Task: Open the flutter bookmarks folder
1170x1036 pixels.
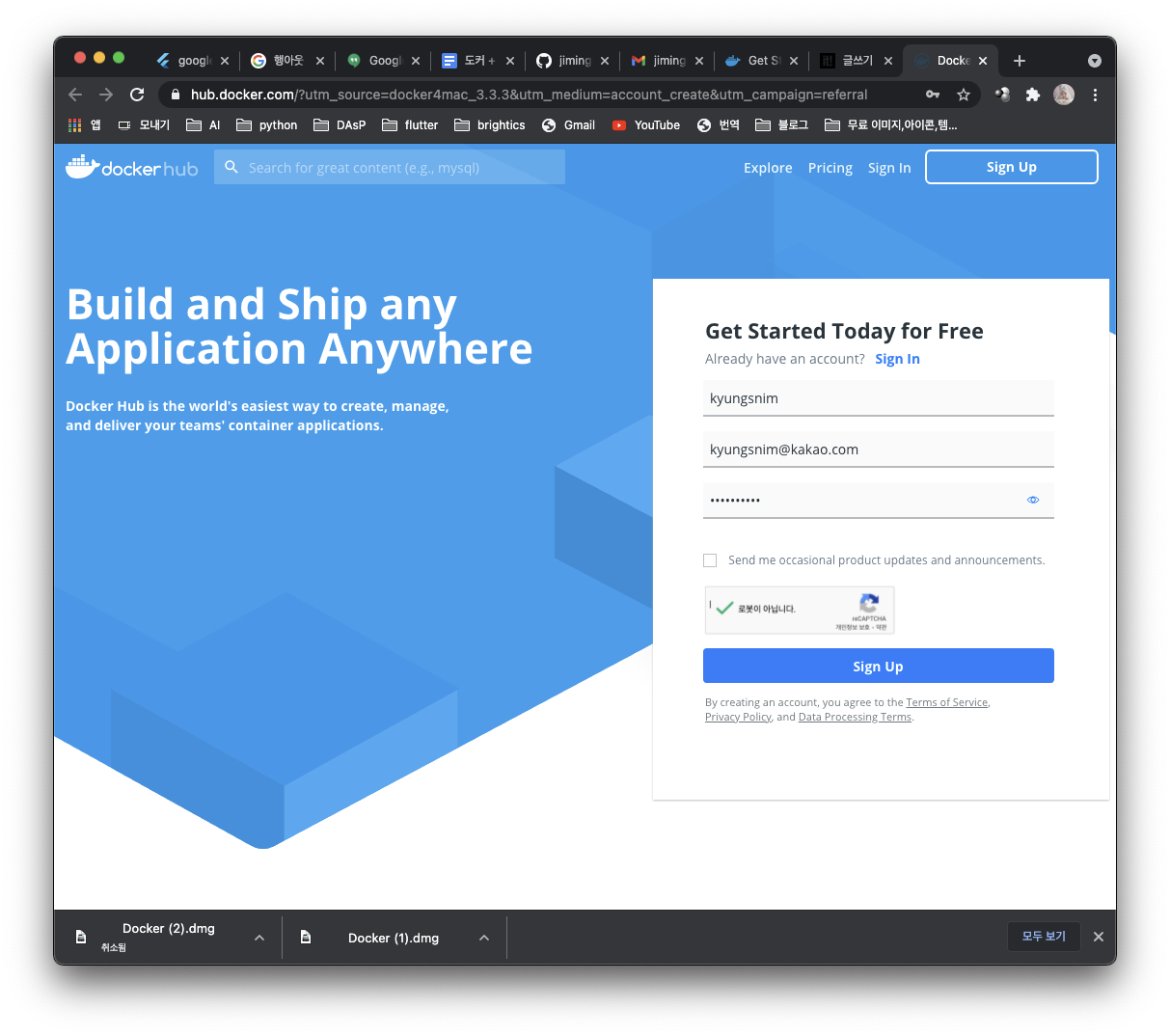Action: pos(410,125)
